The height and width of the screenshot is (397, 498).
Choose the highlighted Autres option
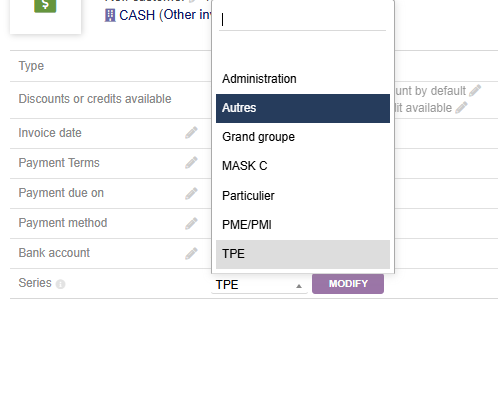coord(303,108)
